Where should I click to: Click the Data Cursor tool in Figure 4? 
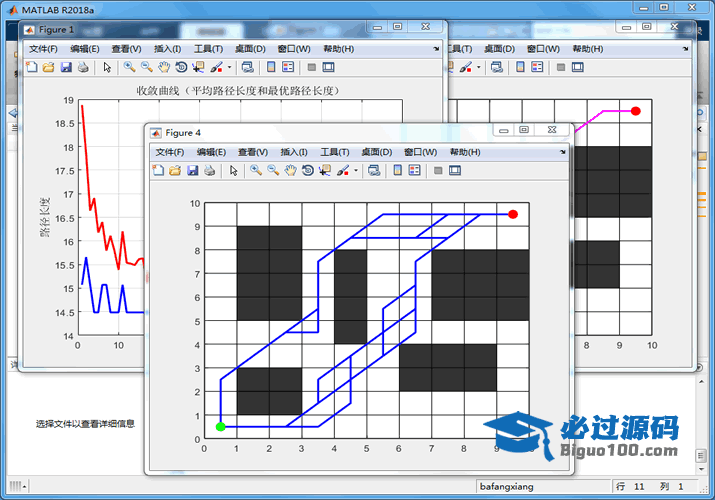click(x=325, y=171)
